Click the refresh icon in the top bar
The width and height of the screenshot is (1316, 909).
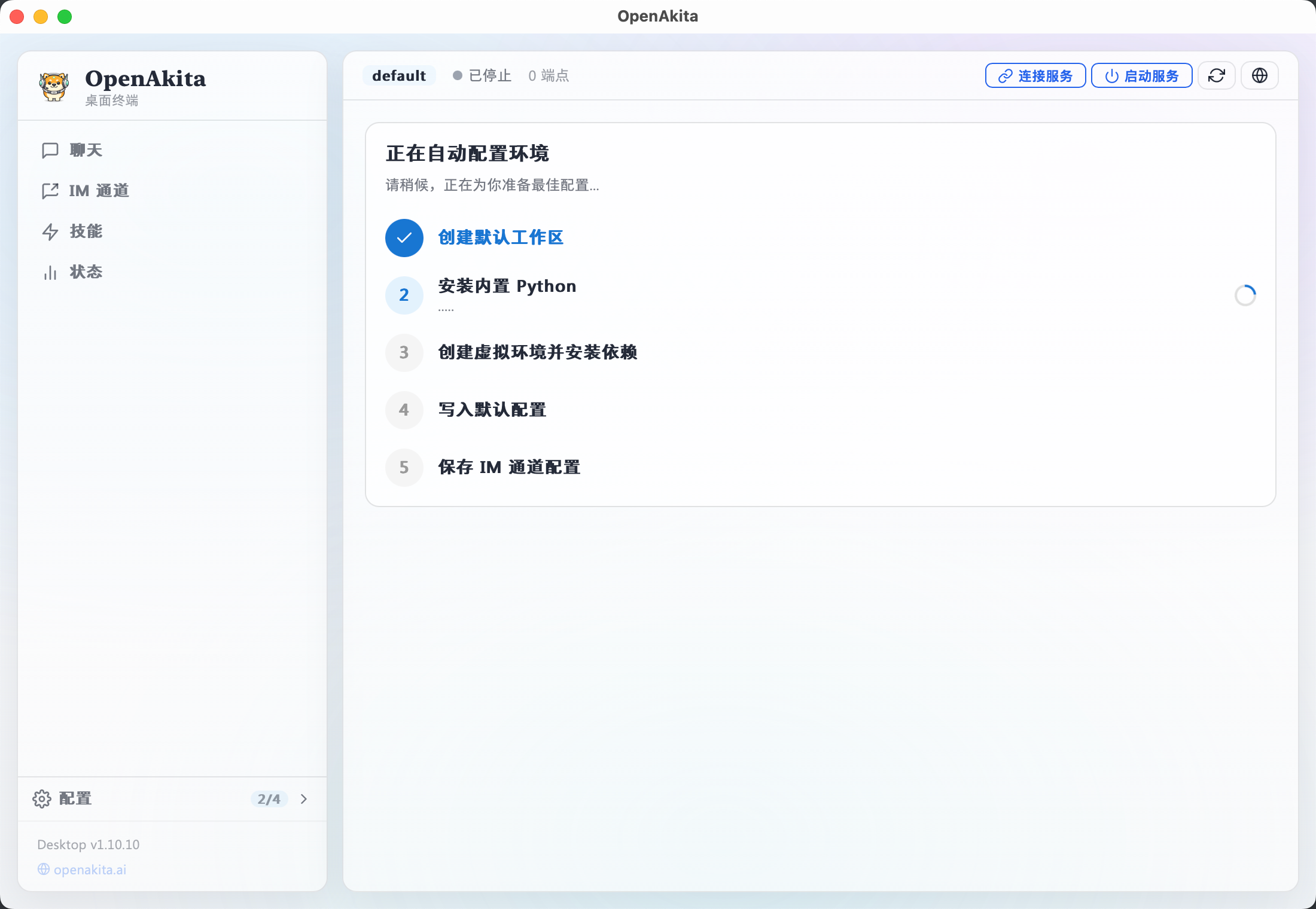1217,75
